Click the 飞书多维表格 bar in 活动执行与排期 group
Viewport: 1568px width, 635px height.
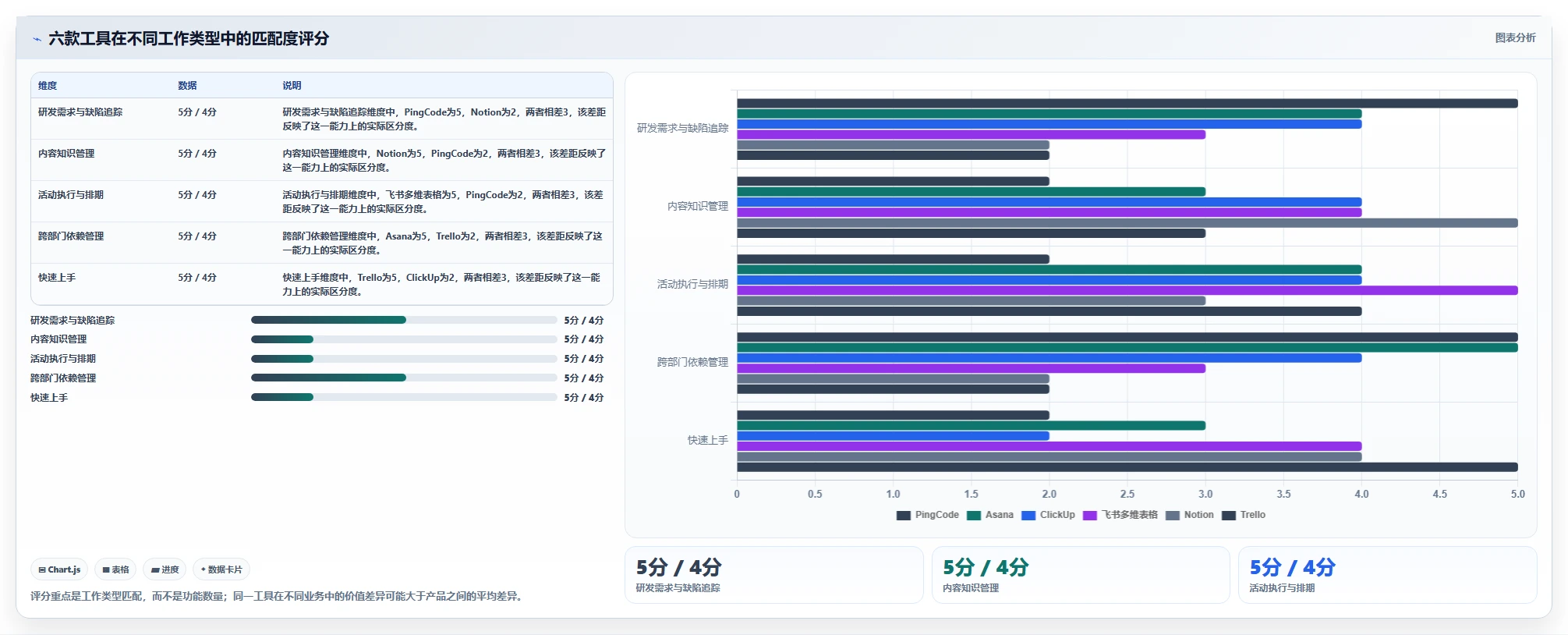pos(1127,290)
